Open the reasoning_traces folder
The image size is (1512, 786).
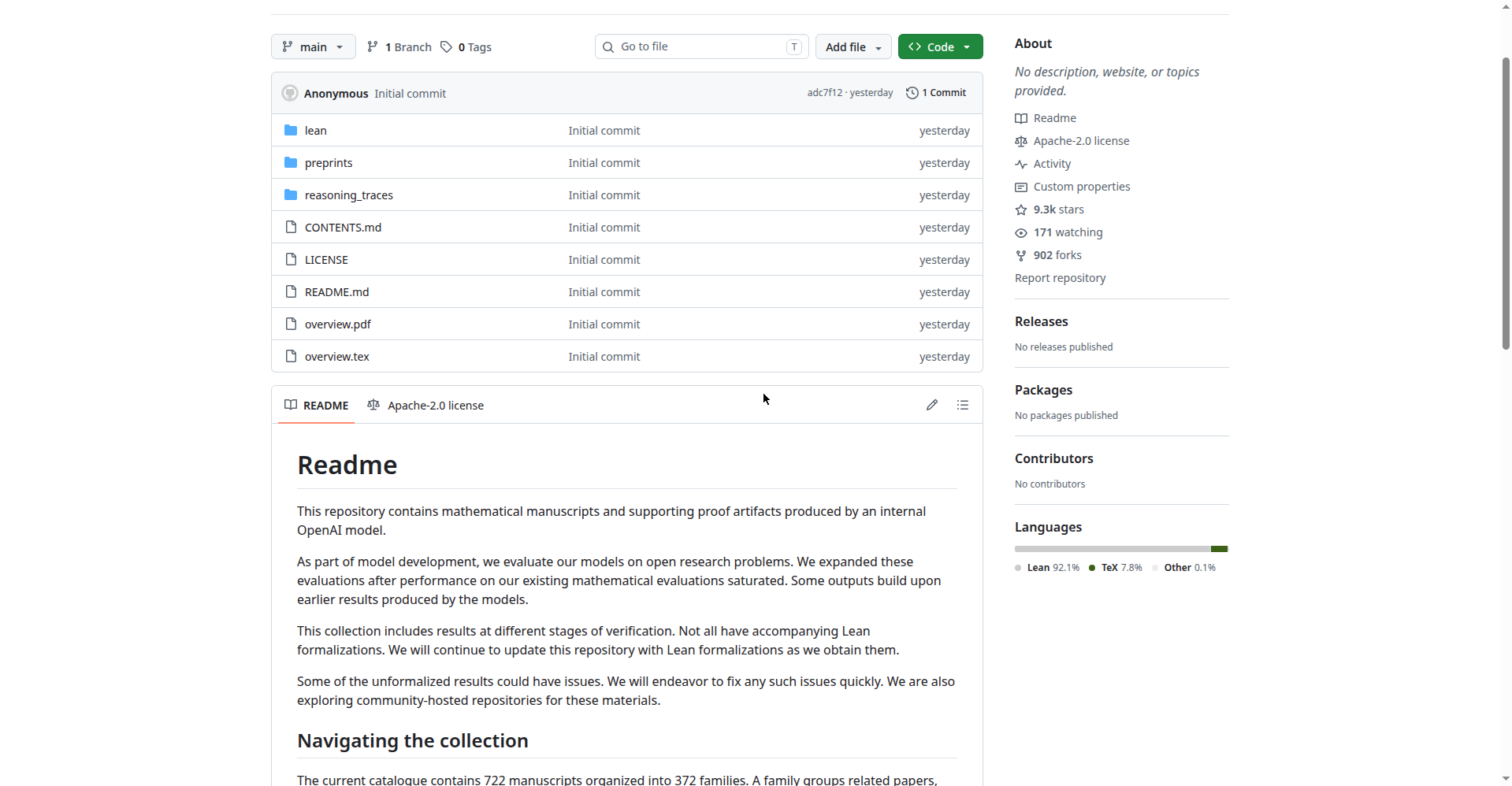click(x=349, y=195)
